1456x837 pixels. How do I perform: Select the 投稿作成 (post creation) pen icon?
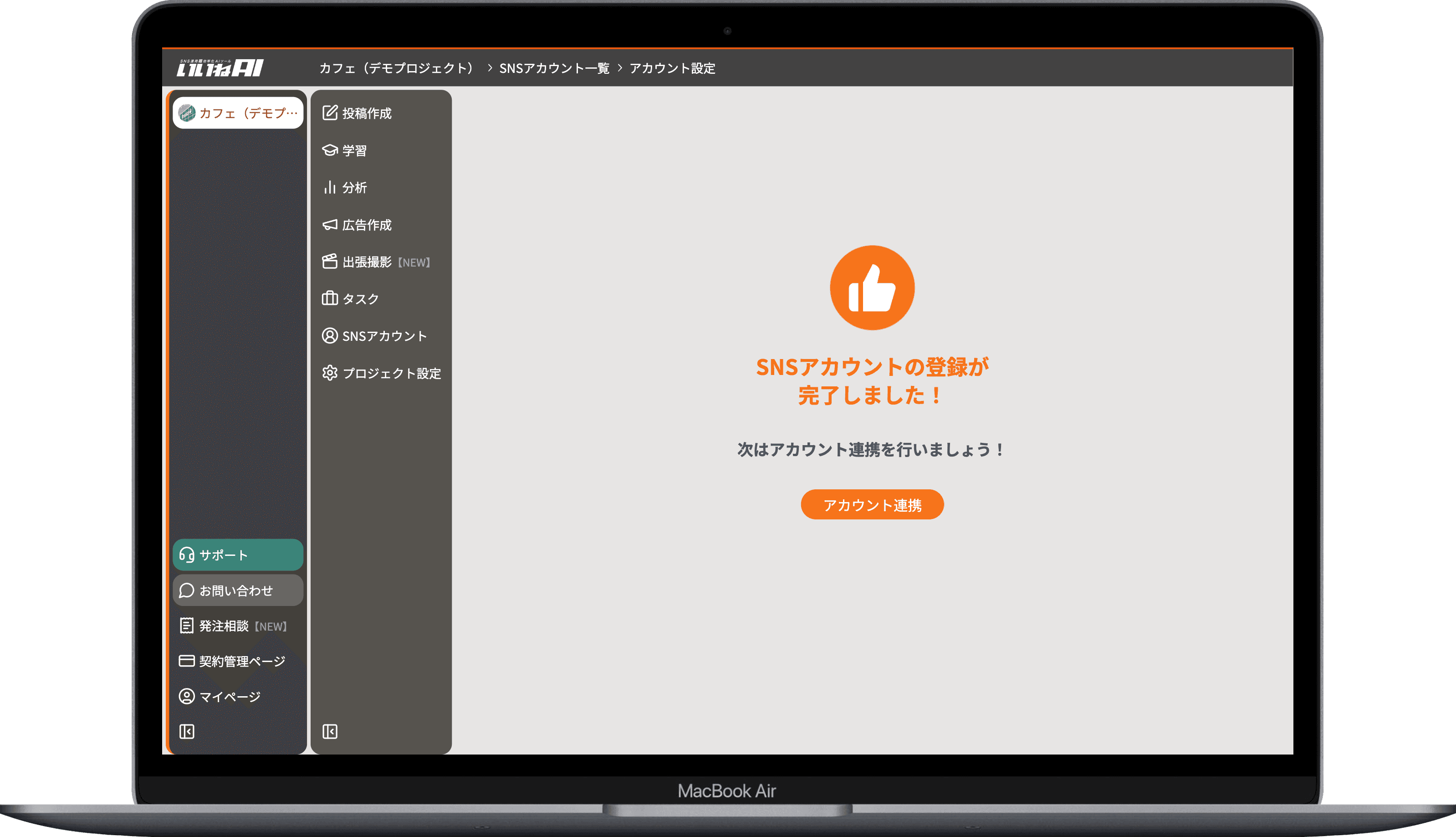(x=330, y=113)
